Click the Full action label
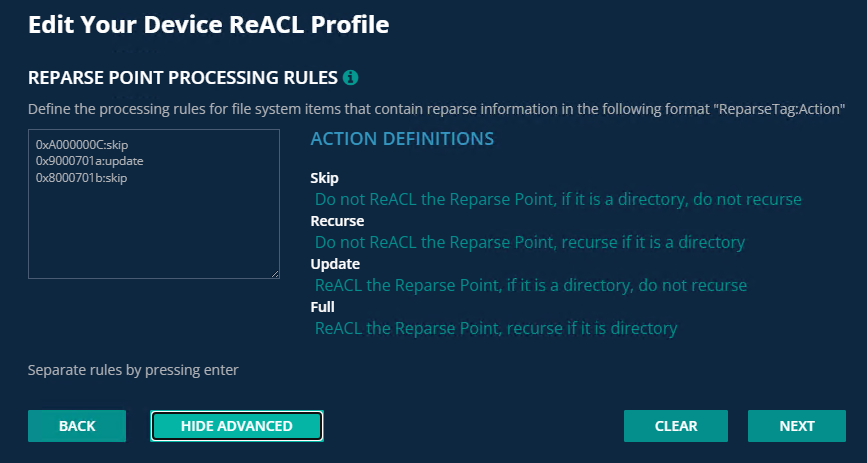This screenshot has width=867, height=463. coord(321,307)
